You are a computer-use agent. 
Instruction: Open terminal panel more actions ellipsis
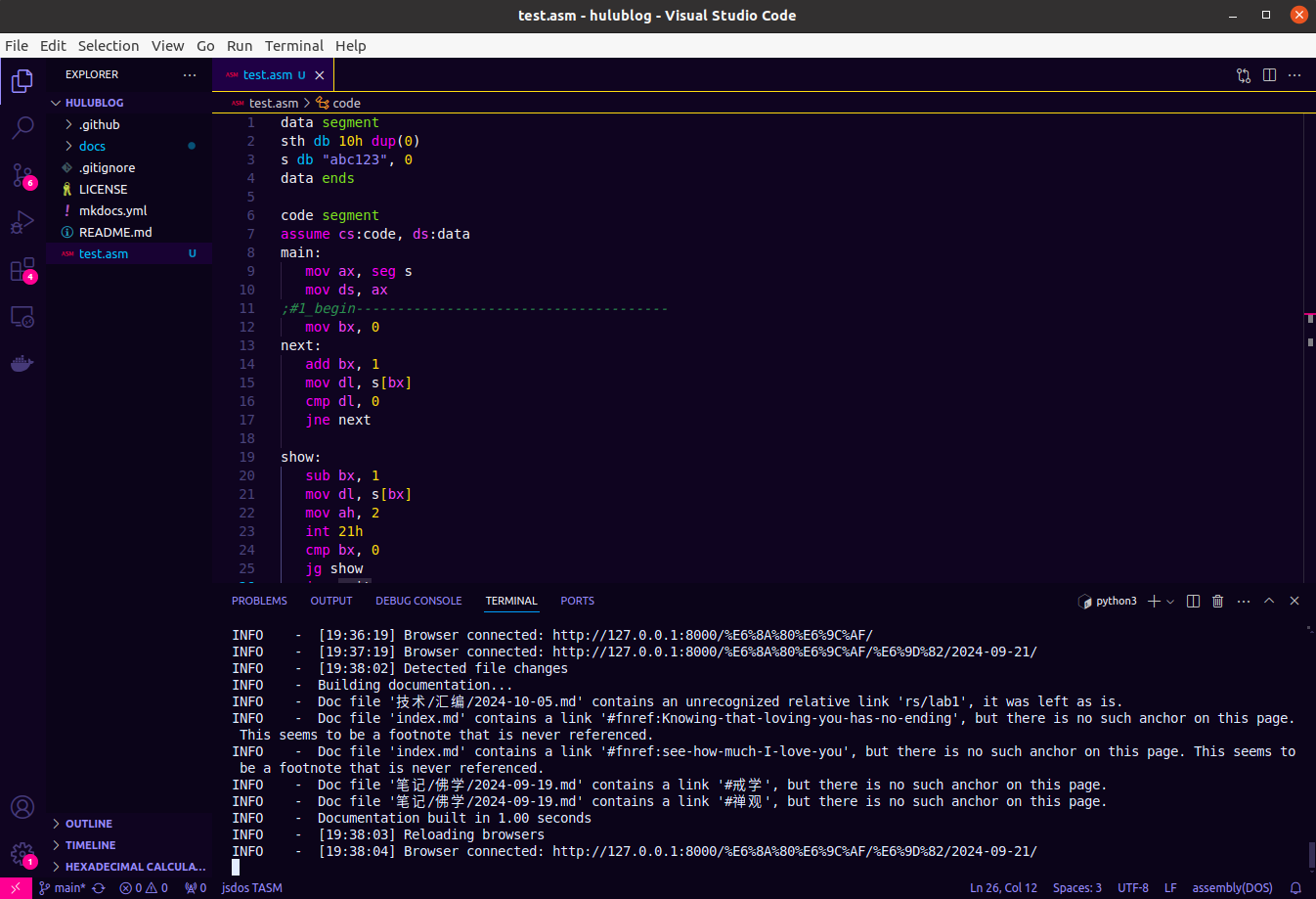point(1244,602)
